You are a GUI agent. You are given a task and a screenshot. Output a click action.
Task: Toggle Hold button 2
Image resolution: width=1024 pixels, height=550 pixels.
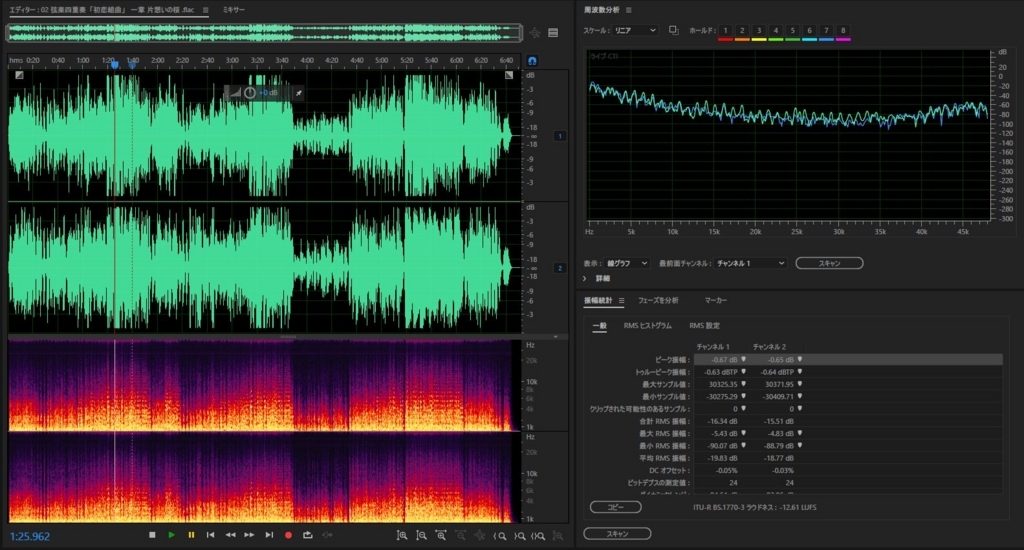742,31
